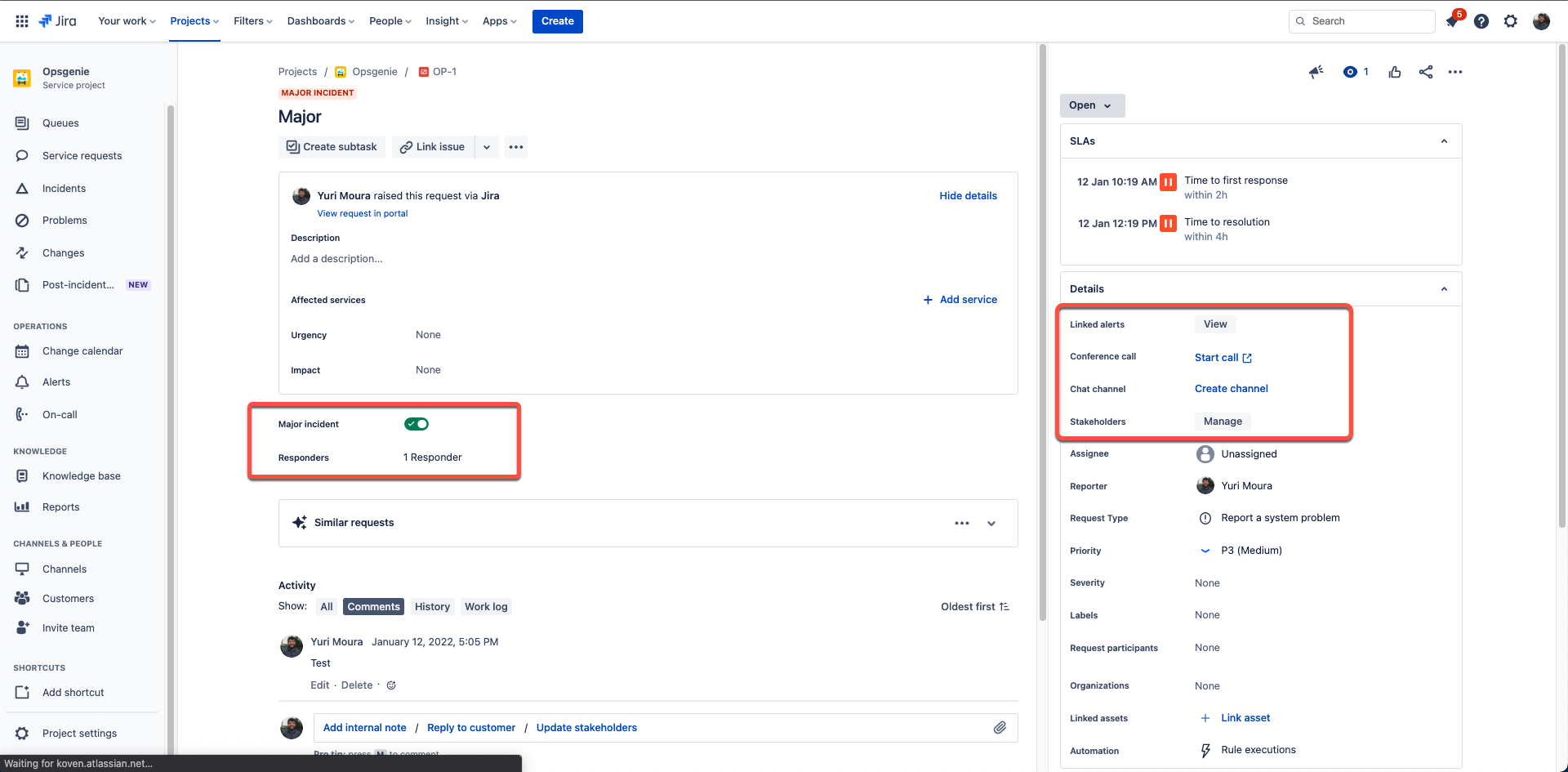Collapse the Details panel

(x=1444, y=288)
